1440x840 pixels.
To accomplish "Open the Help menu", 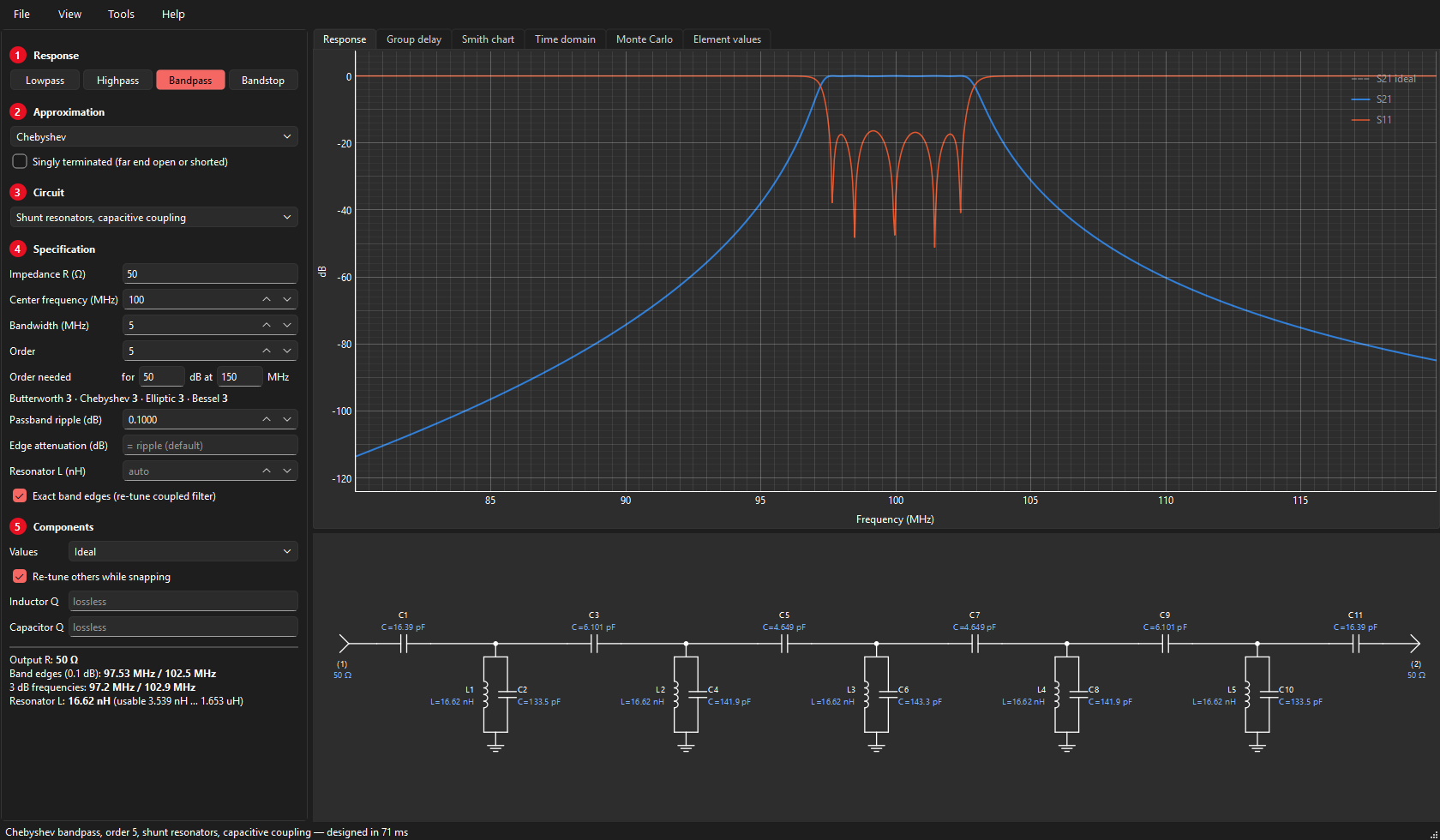I will pos(173,14).
